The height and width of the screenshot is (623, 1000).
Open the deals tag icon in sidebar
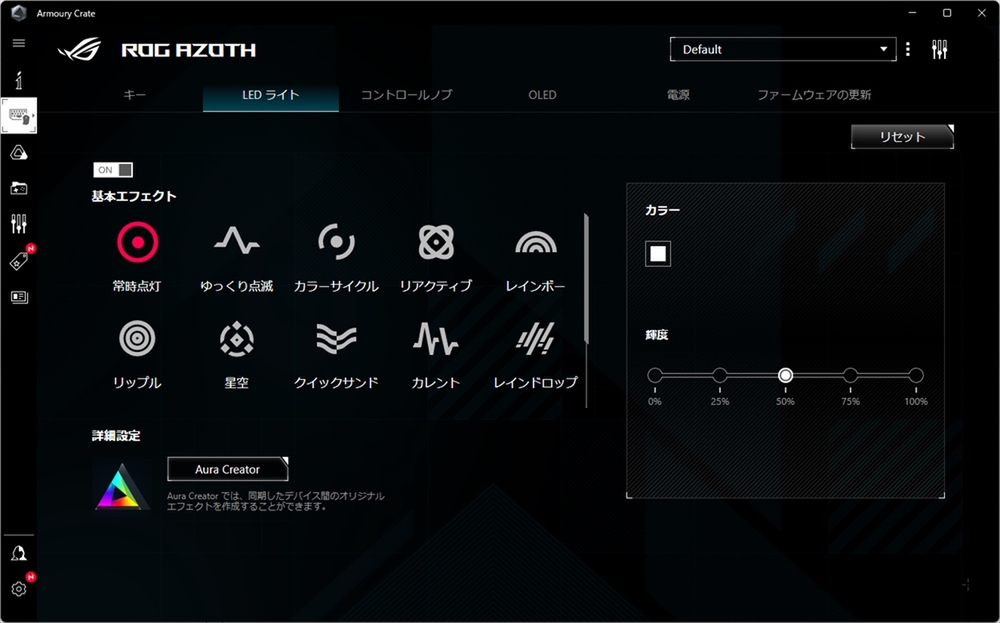(19, 261)
